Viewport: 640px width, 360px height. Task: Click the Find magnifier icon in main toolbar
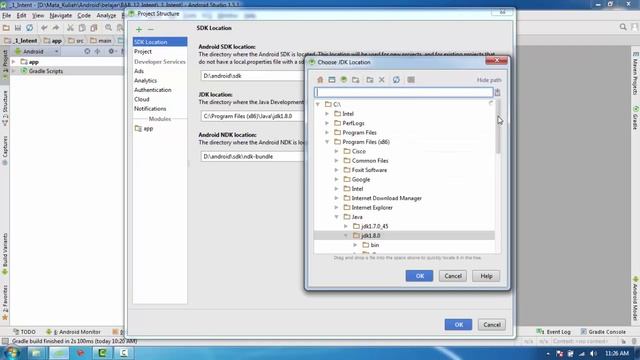(x=109, y=28)
